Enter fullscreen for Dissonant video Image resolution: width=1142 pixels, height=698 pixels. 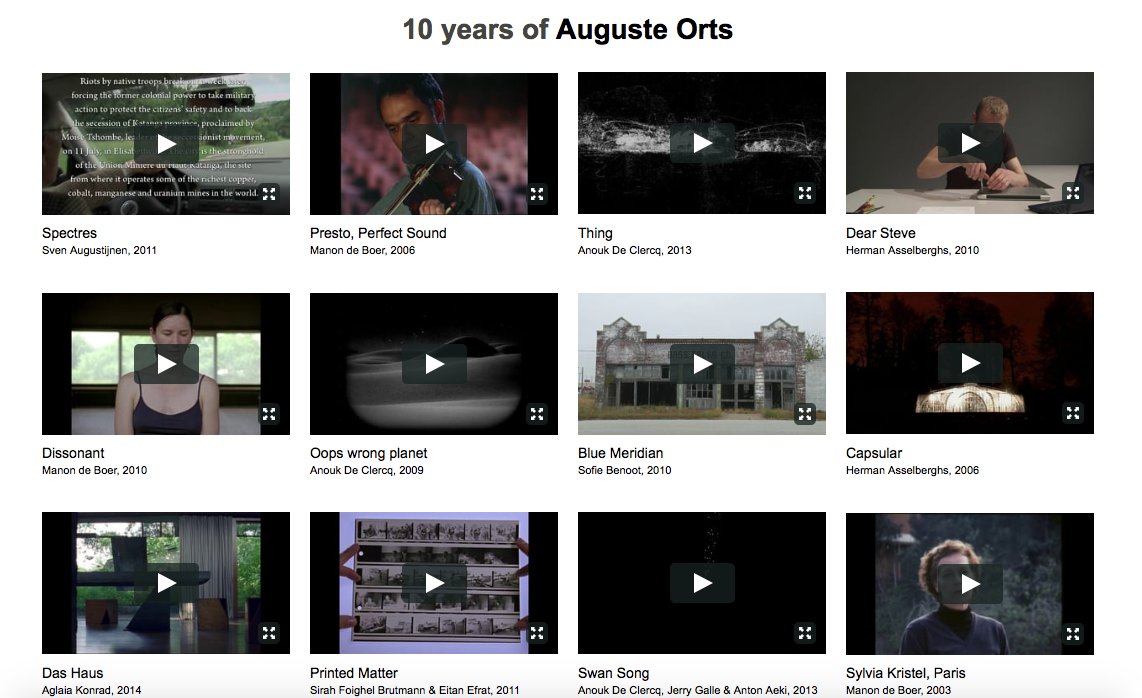(269, 414)
